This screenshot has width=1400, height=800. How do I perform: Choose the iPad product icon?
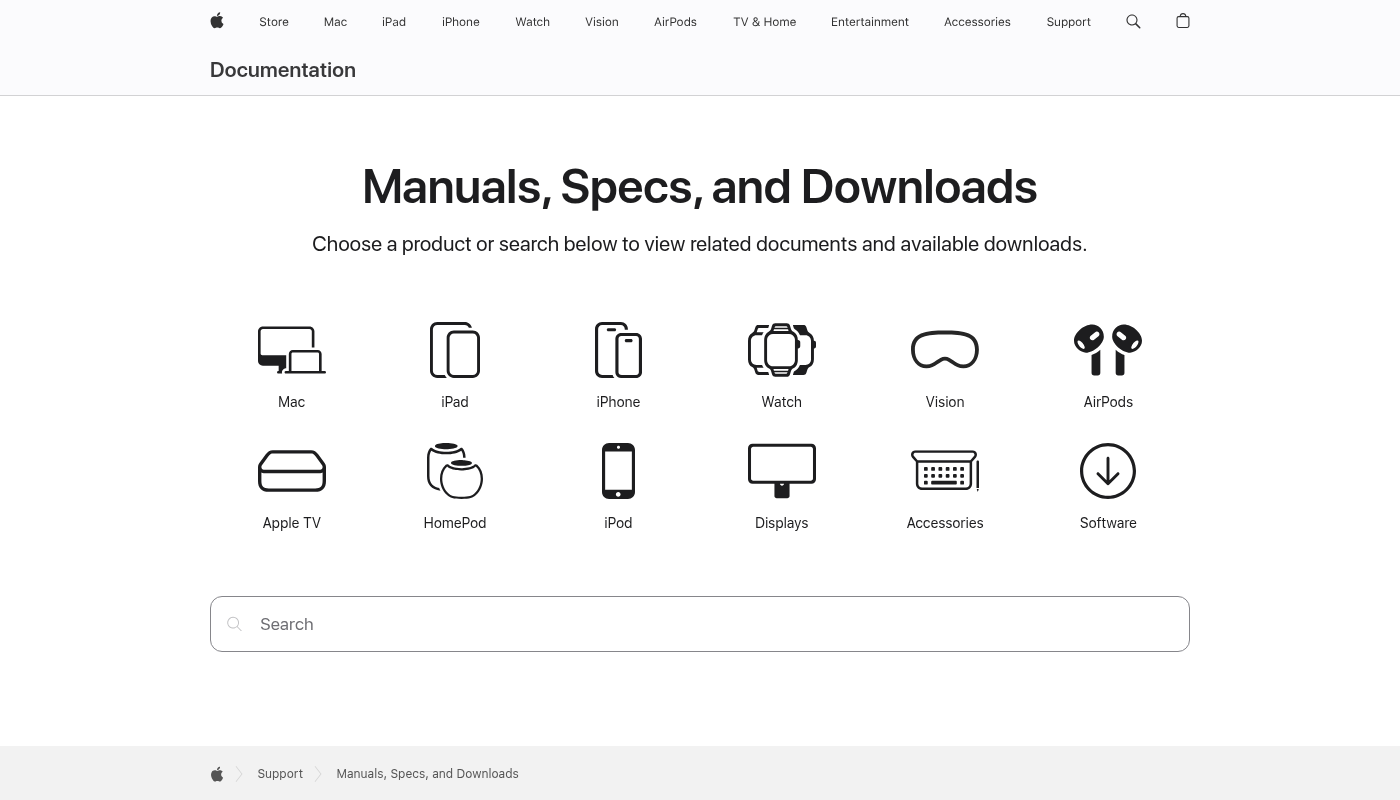click(455, 350)
